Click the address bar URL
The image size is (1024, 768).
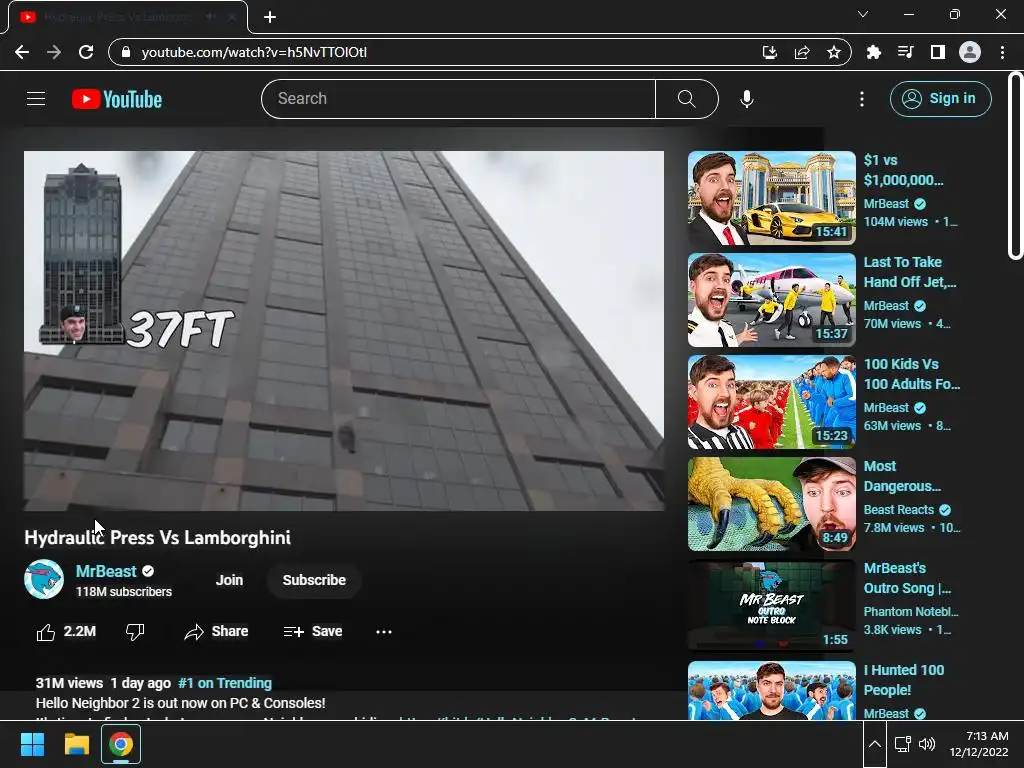pos(254,52)
